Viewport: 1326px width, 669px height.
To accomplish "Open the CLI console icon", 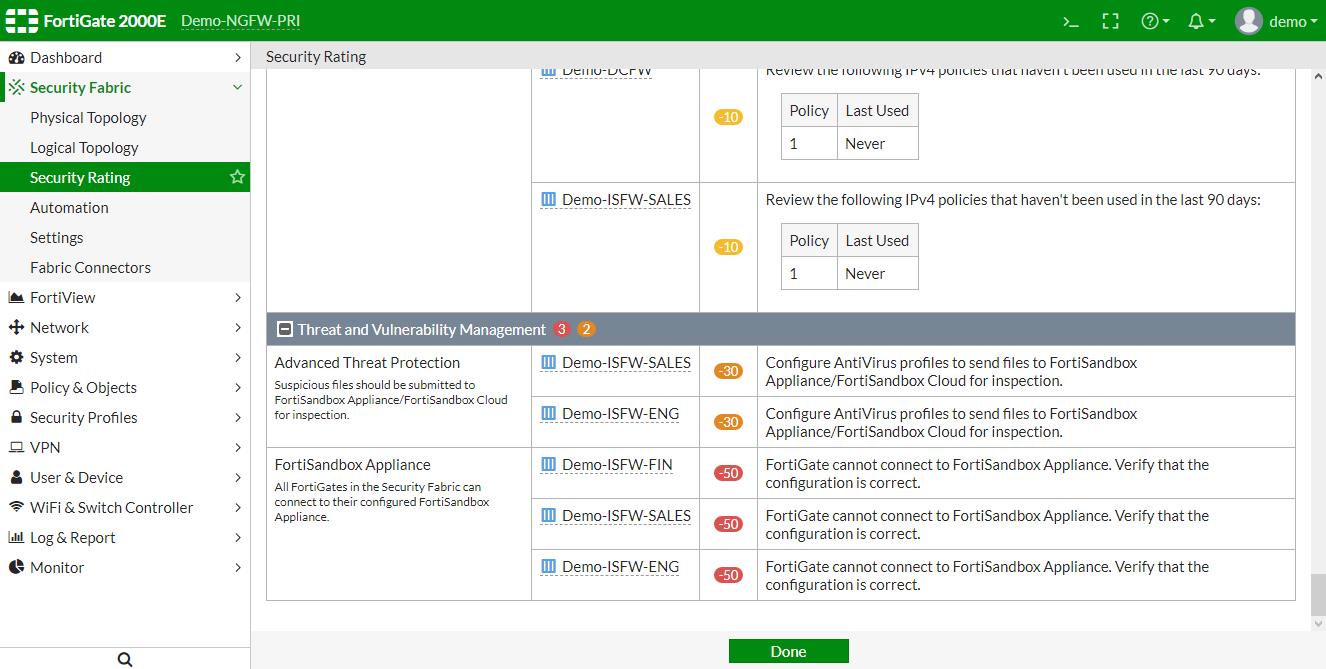I will [1071, 21].
